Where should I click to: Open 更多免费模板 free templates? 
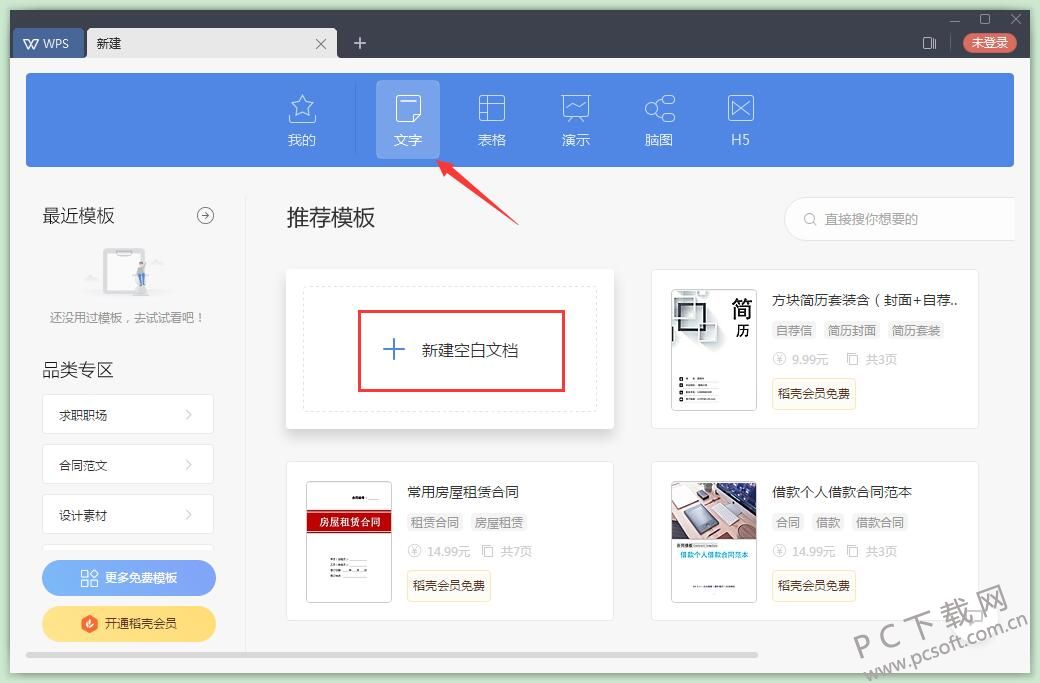(128, 578)
